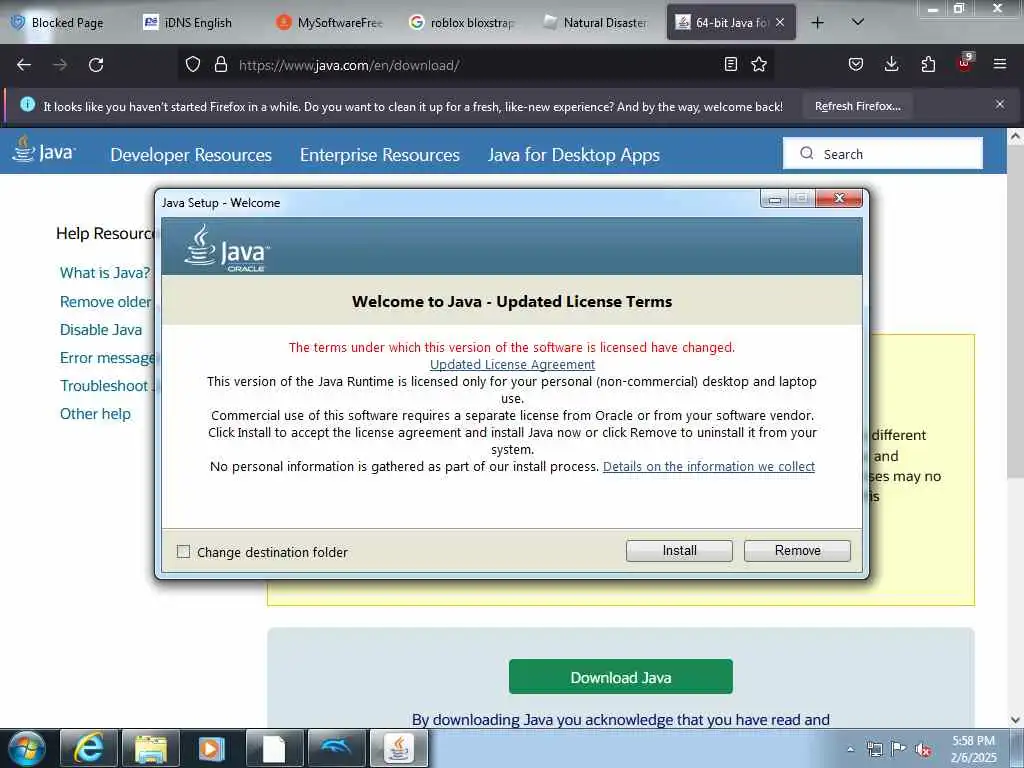
Task: Switch to the roblox bloxstrap tab
Action: coord(462,22)
